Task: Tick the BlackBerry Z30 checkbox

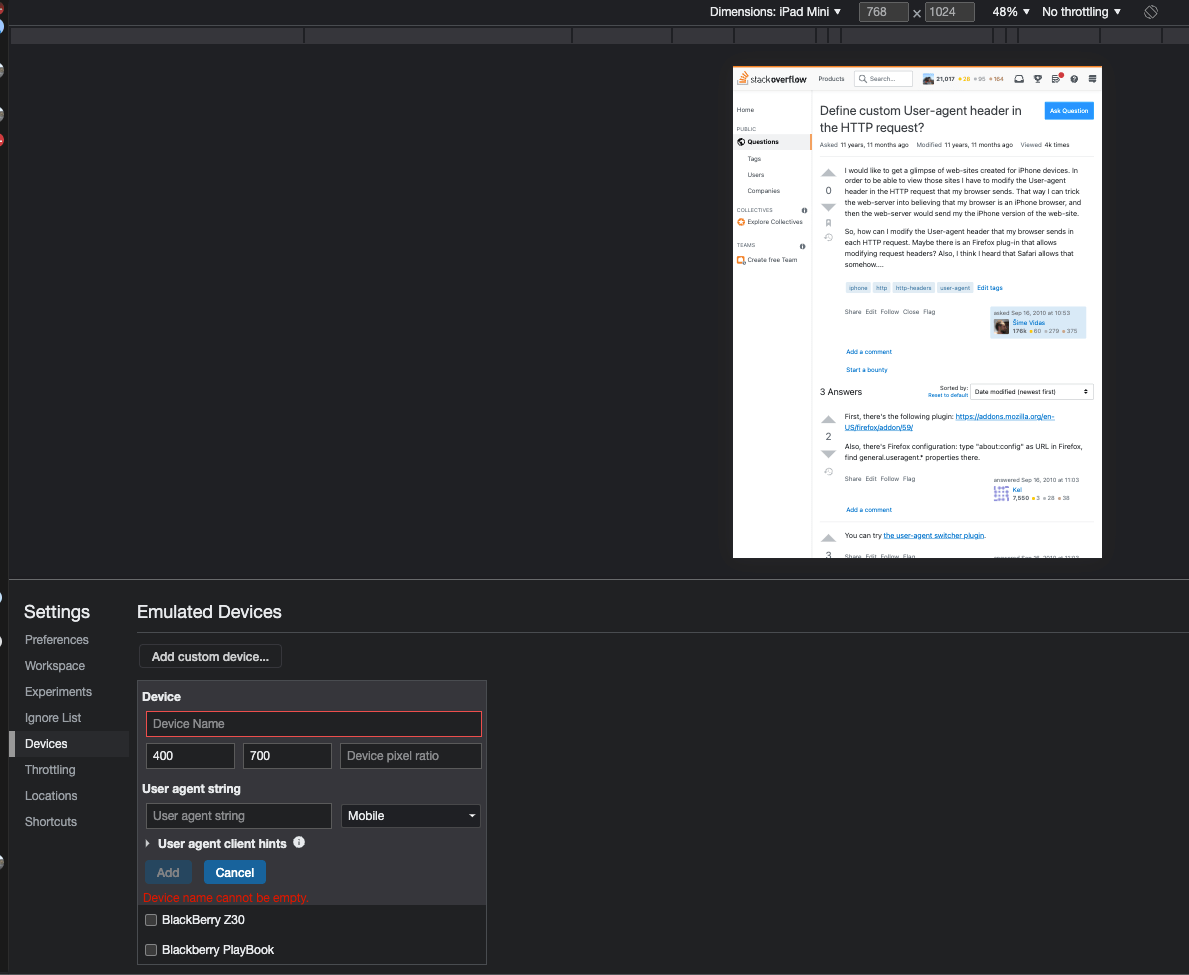Action: [151, 920]
